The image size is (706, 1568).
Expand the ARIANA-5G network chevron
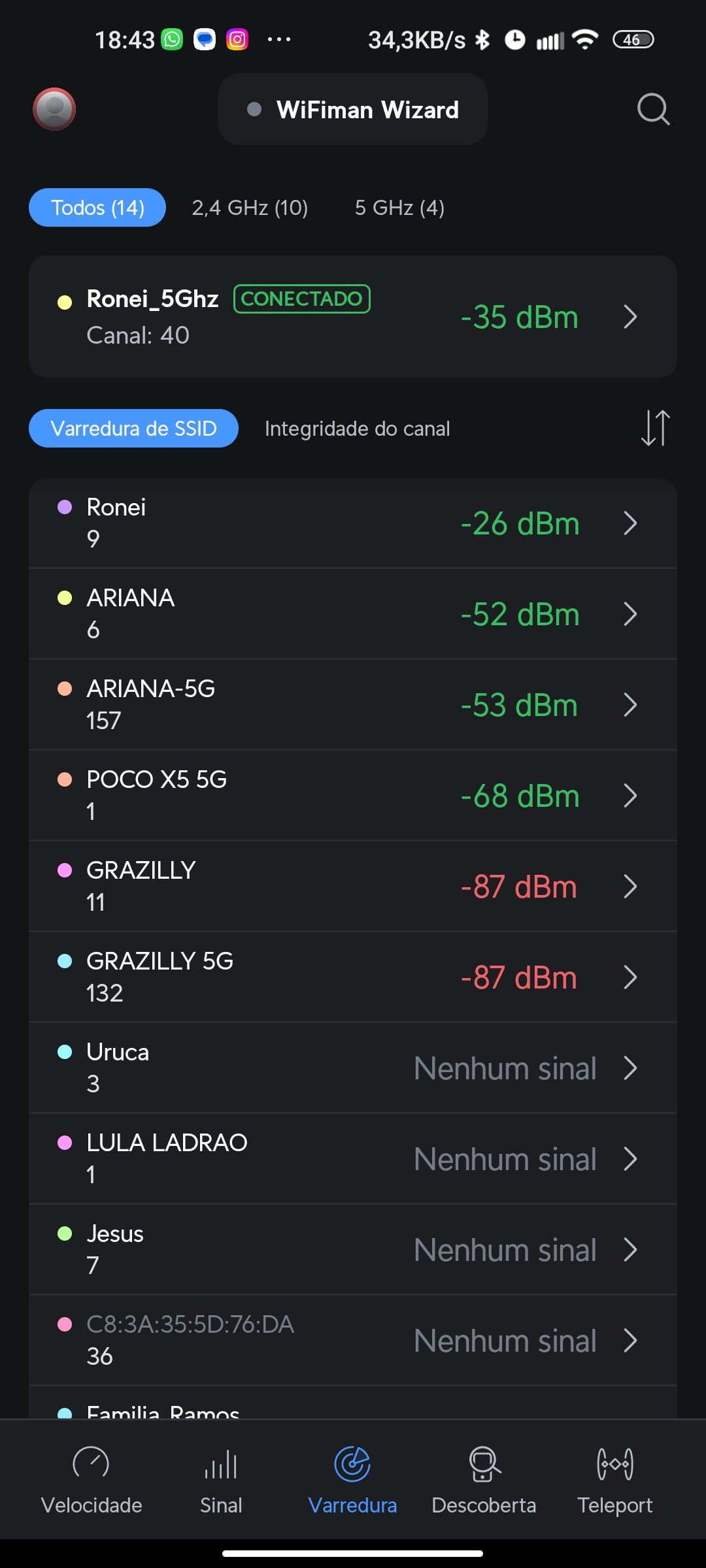630,705
